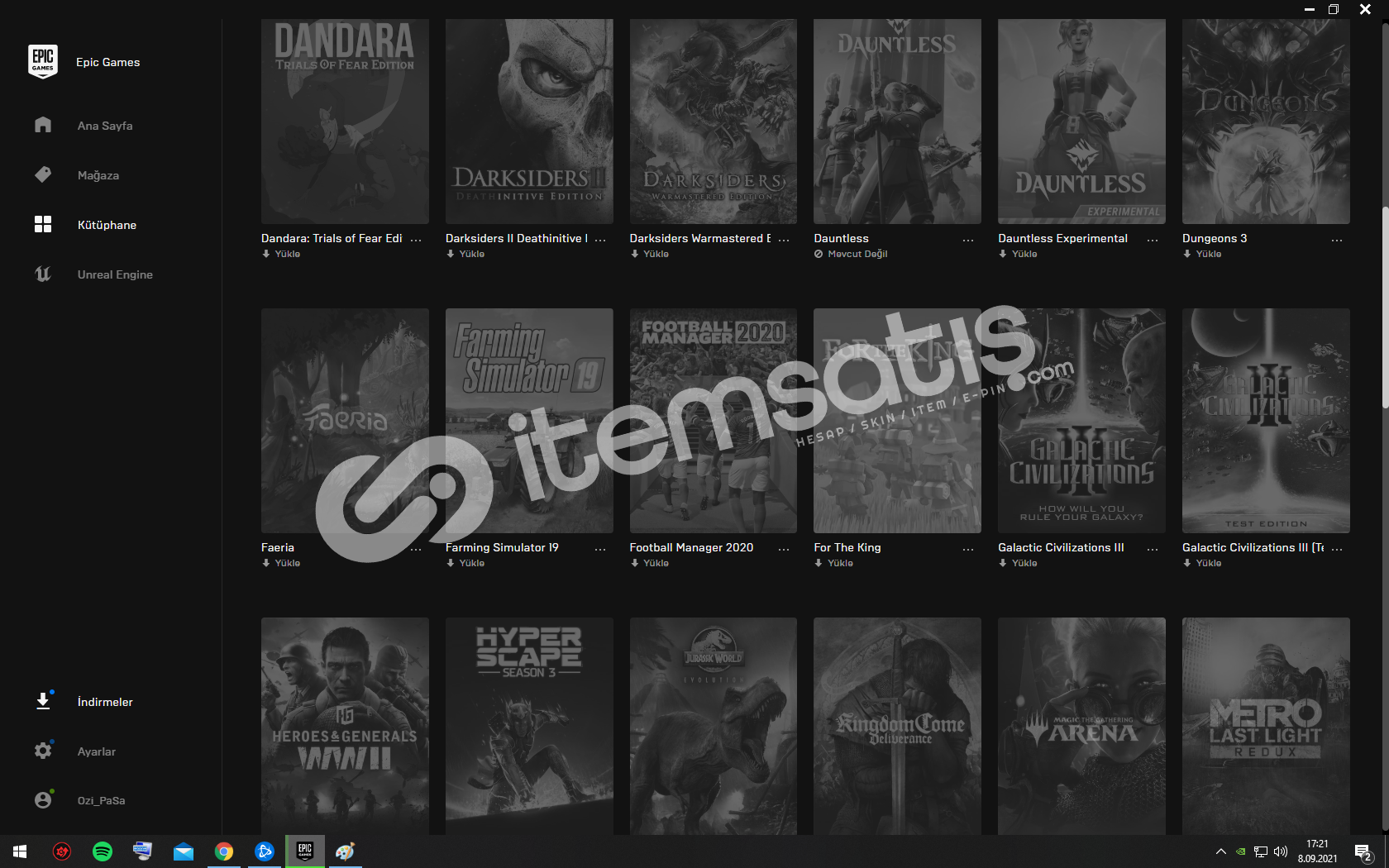Open the Metro Last Light Redux cover

click(x=1266, y=726)
